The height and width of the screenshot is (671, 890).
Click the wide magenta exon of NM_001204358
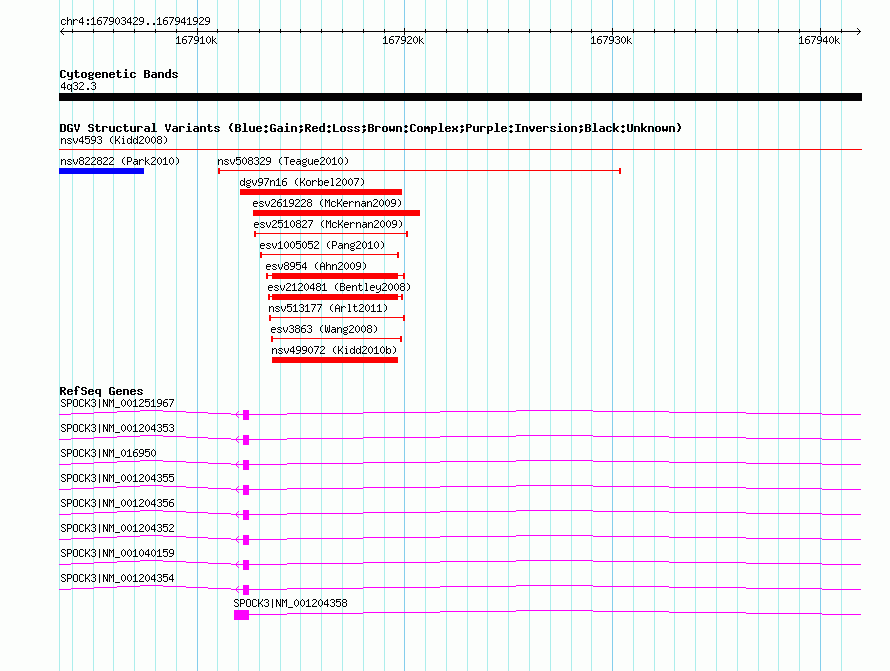pos(241,615)
